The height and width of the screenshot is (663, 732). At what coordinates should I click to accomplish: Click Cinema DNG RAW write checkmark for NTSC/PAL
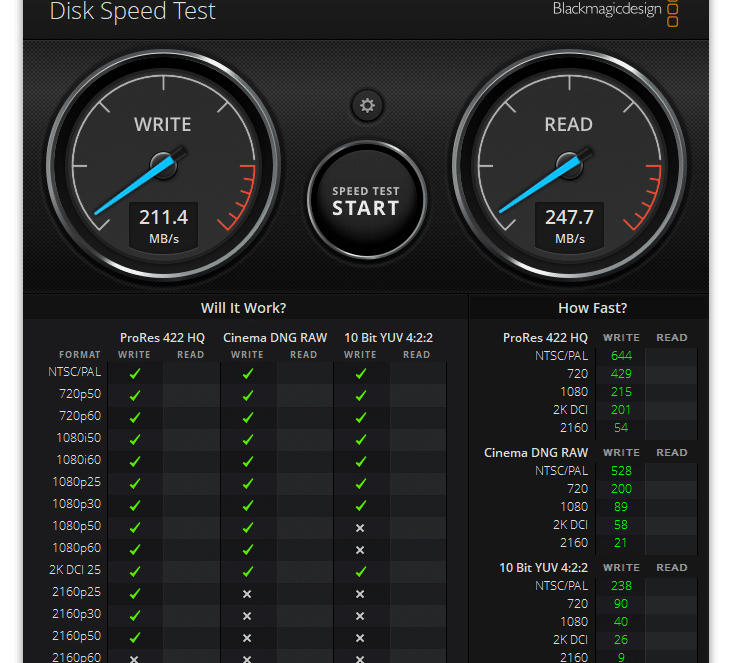click(248, 374)
